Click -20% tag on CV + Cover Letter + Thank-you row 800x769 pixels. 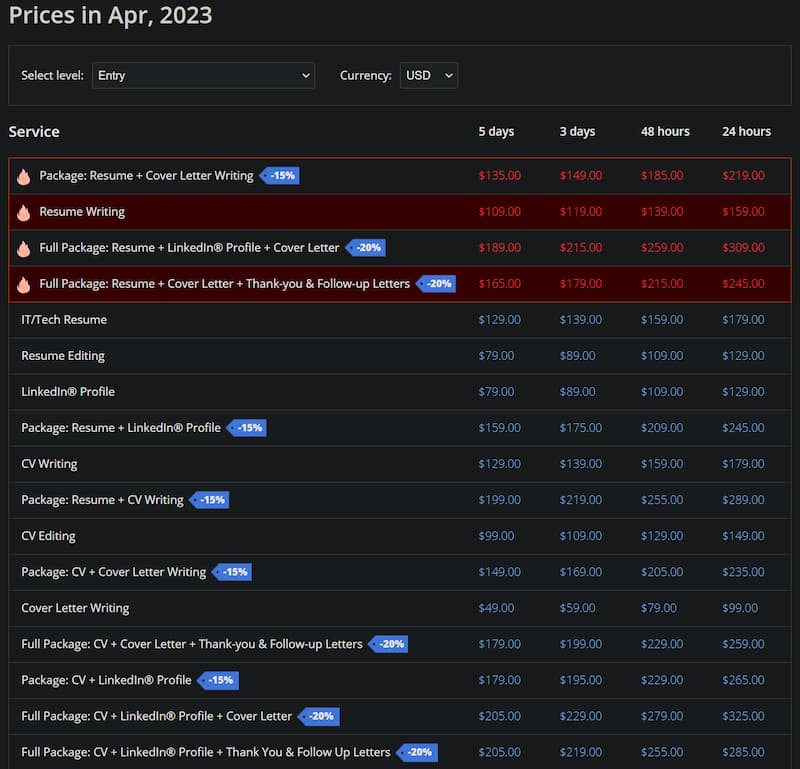tap(388, 644)
